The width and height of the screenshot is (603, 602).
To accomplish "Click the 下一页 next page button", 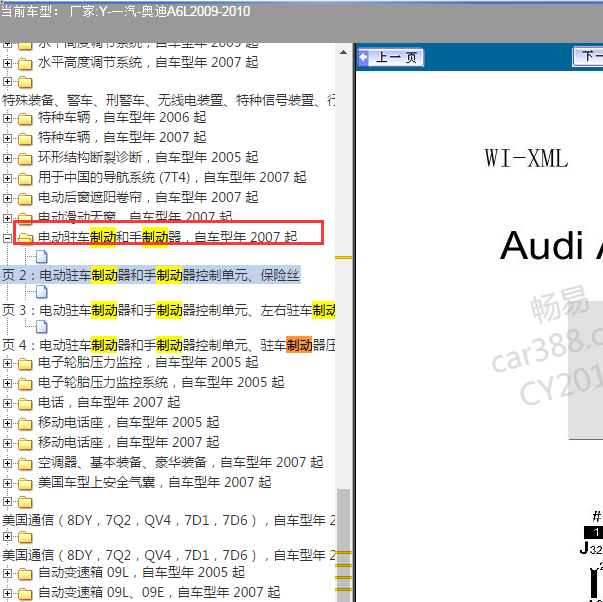I will click(588, 57).
